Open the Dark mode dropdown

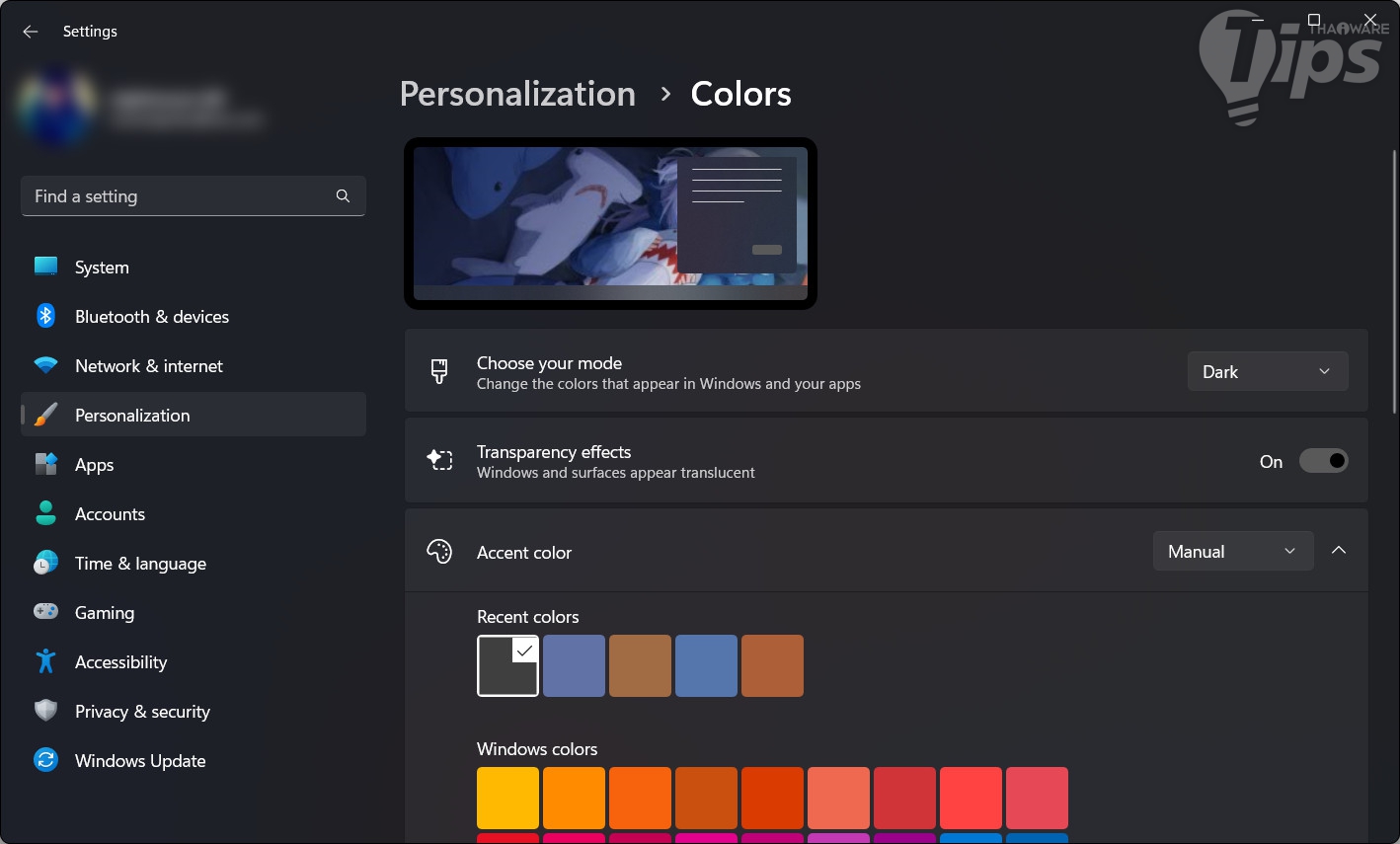(1268, 371)
